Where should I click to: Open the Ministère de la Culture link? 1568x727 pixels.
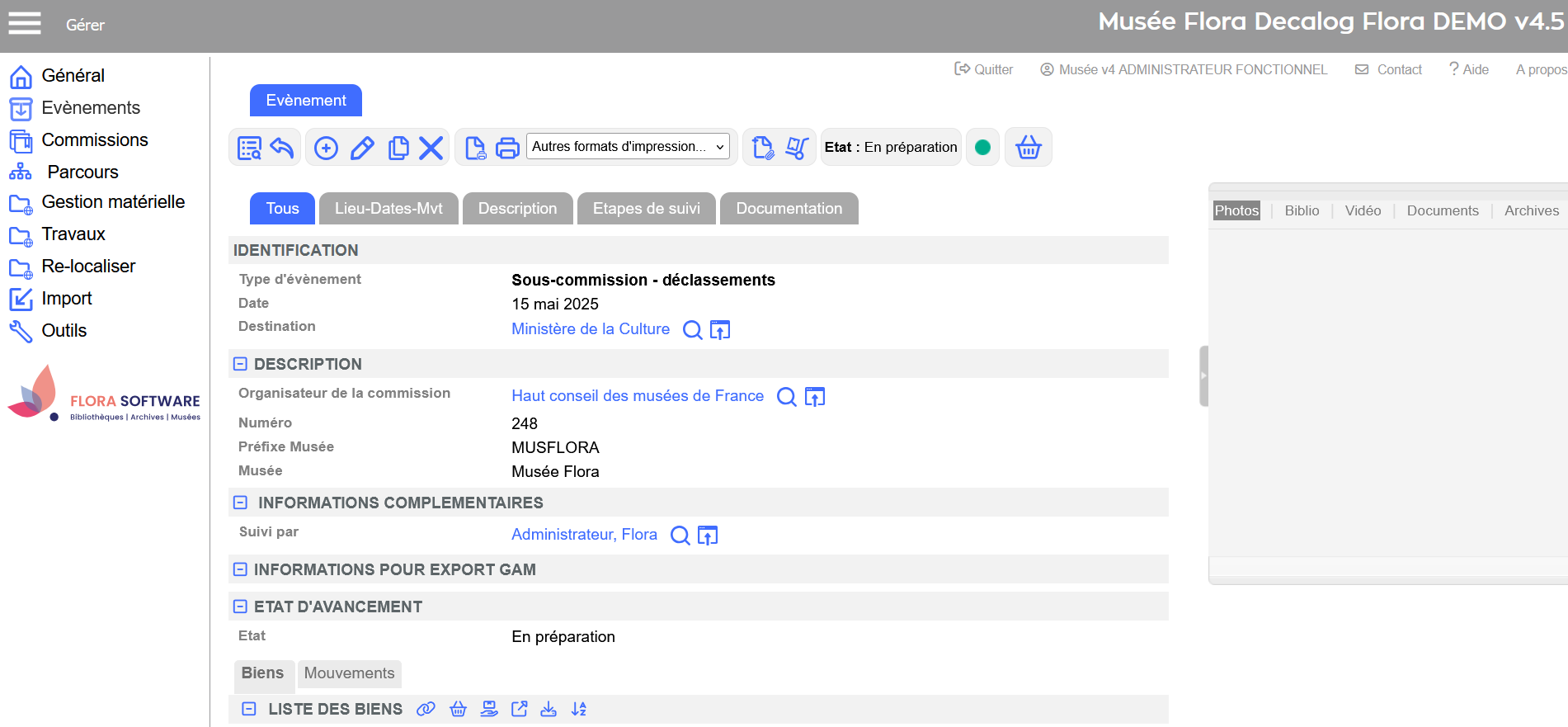tap(590, 329)
